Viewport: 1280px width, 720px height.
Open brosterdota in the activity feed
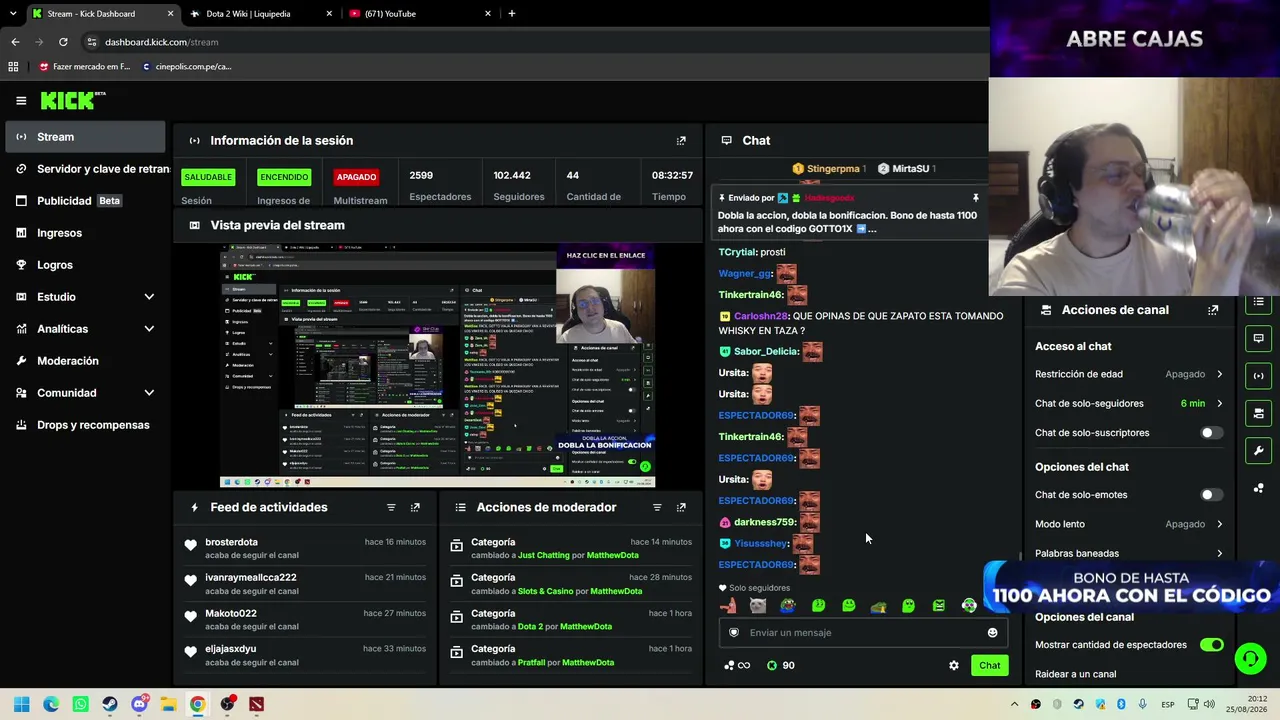click(231, 542)
